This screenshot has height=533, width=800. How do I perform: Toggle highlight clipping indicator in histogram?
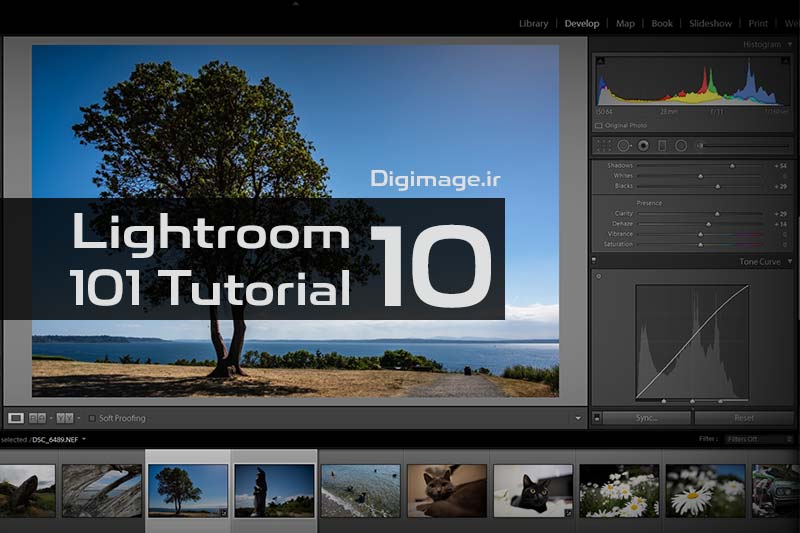coord(785,61)
